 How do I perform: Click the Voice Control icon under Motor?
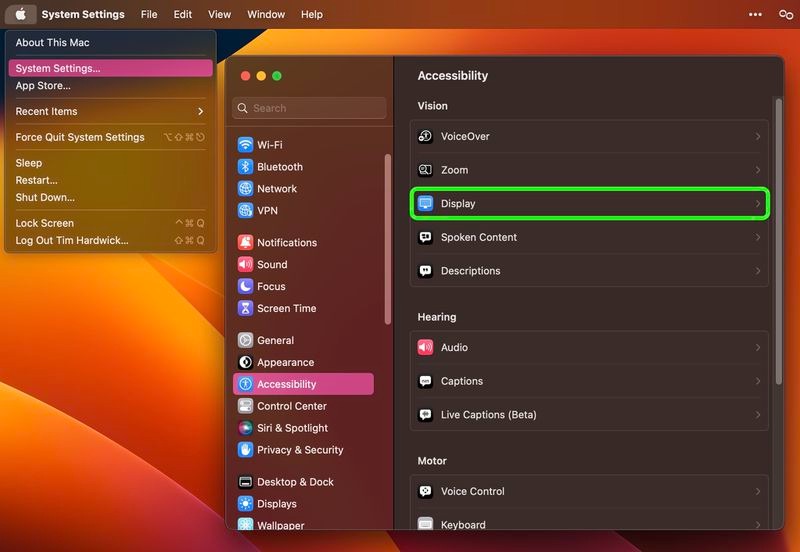coord(426,491)
